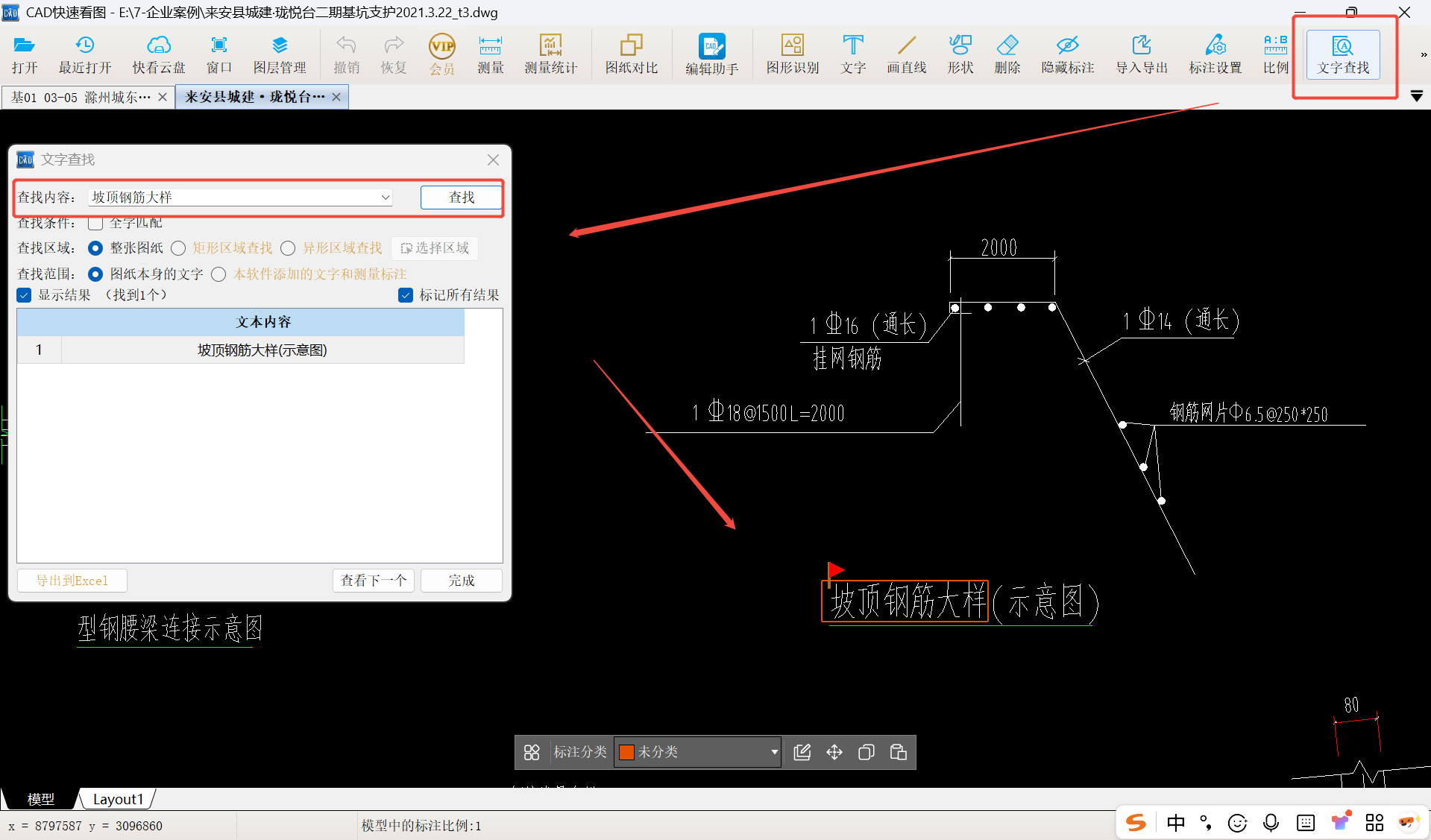
Task: Click the 隐藏标注 hide annotations icon
Action: pos(1067,54)
